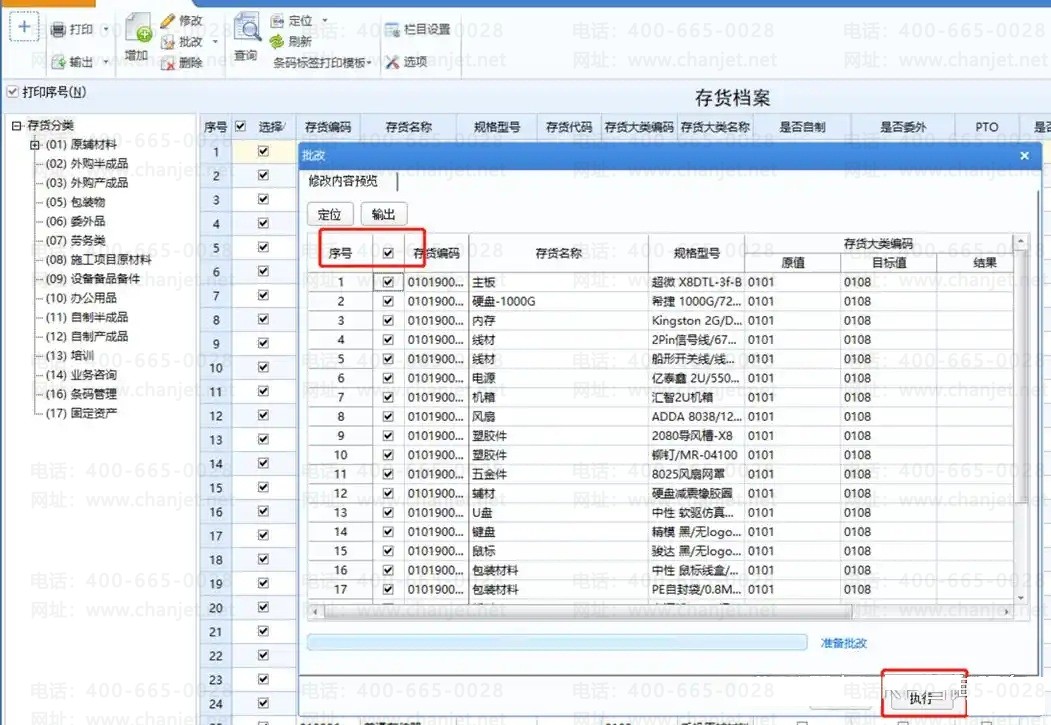Screen dimensions: 1051x725
Task: Open 栏目设置 column settings icon
Action: [x=393, y=29]
